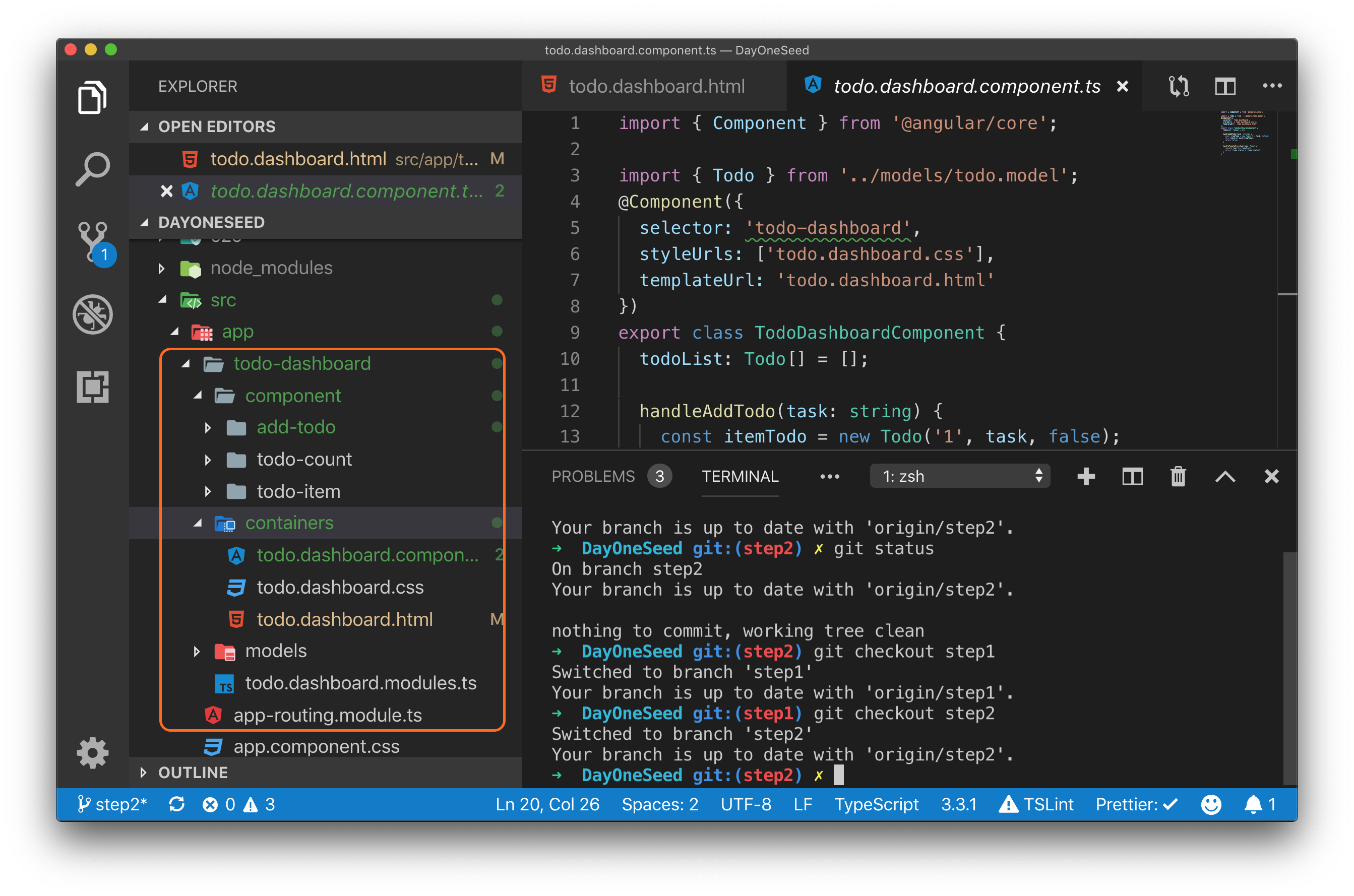
Task: Open Source Control view with badge 1
Action: point(95,243)
